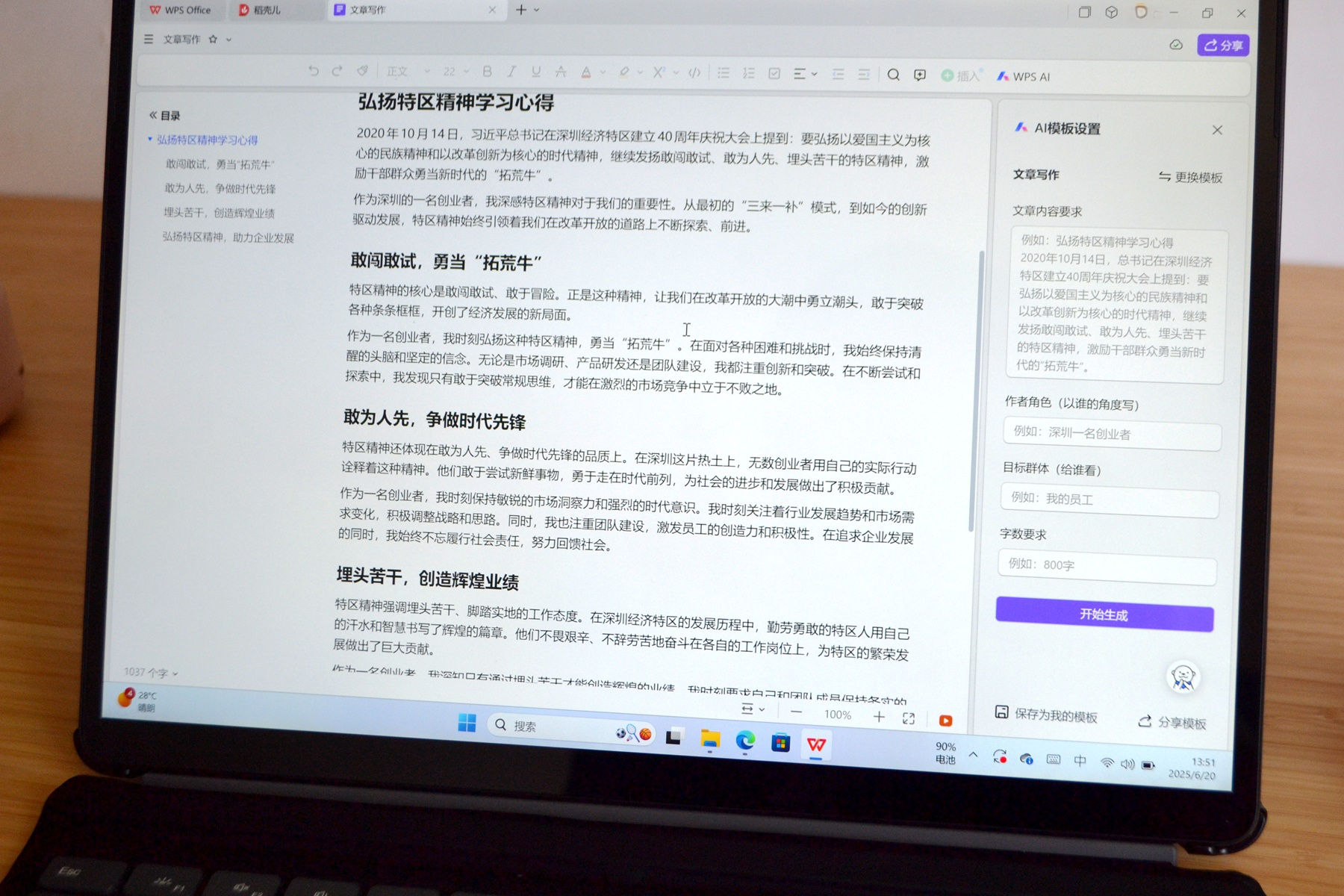
Task: Open the 1037 个字 word count dropdown
Action: [x=151, y=672]
